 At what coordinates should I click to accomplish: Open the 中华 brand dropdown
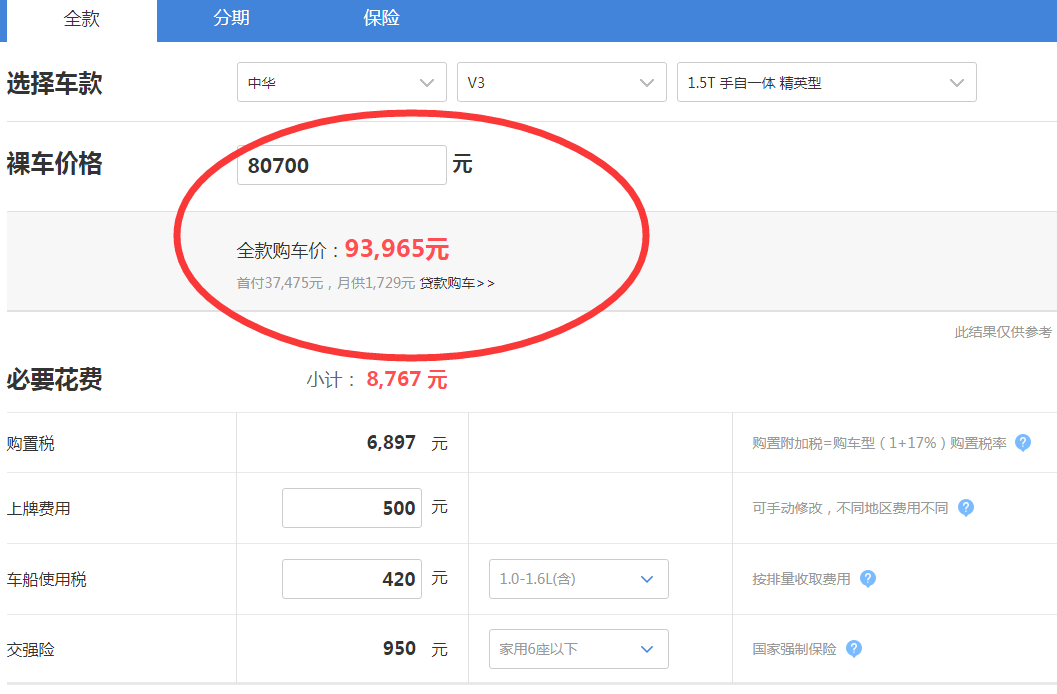(342, 82)
